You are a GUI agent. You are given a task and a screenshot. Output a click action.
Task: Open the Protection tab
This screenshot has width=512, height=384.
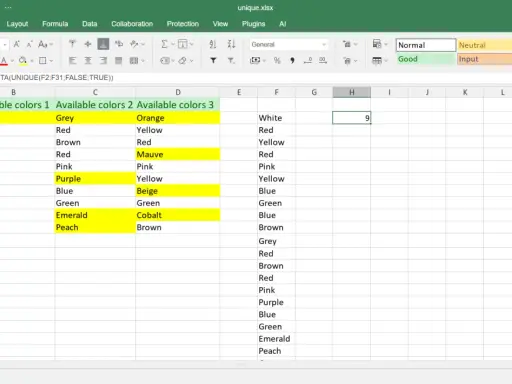[183, 24]
